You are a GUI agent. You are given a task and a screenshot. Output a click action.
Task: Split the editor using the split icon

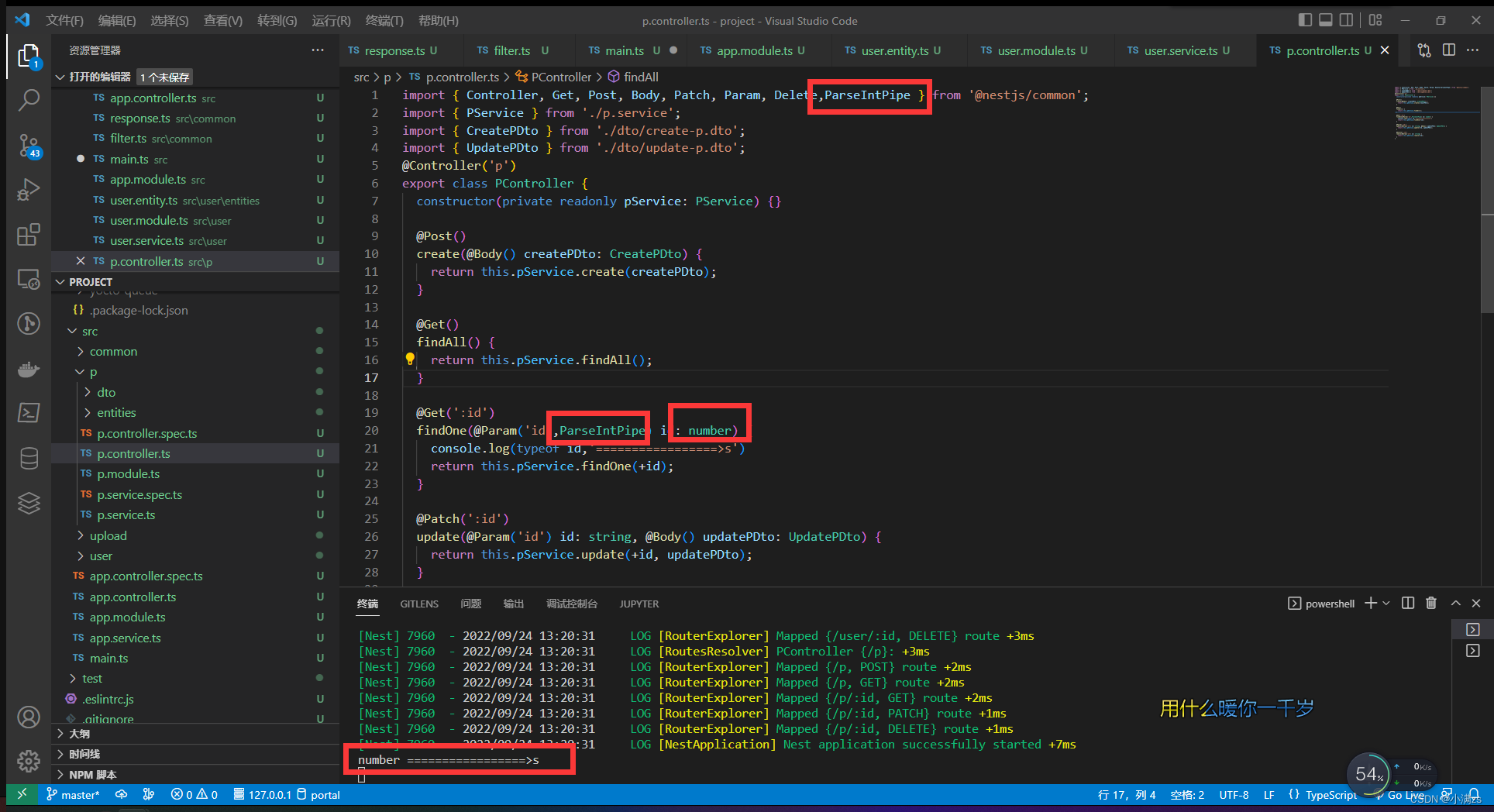click(1449, 50)
